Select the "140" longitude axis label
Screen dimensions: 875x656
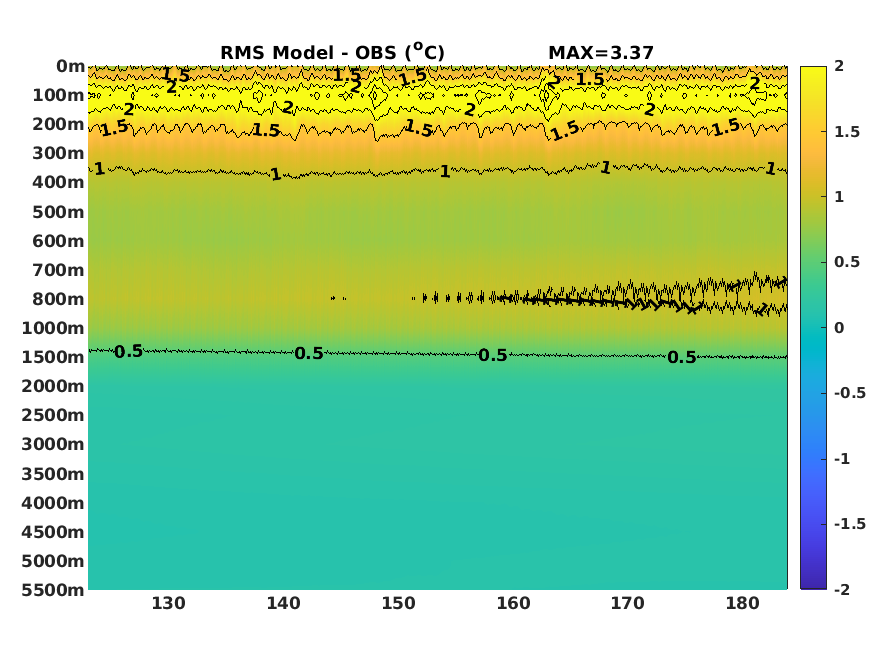(283, 604)
